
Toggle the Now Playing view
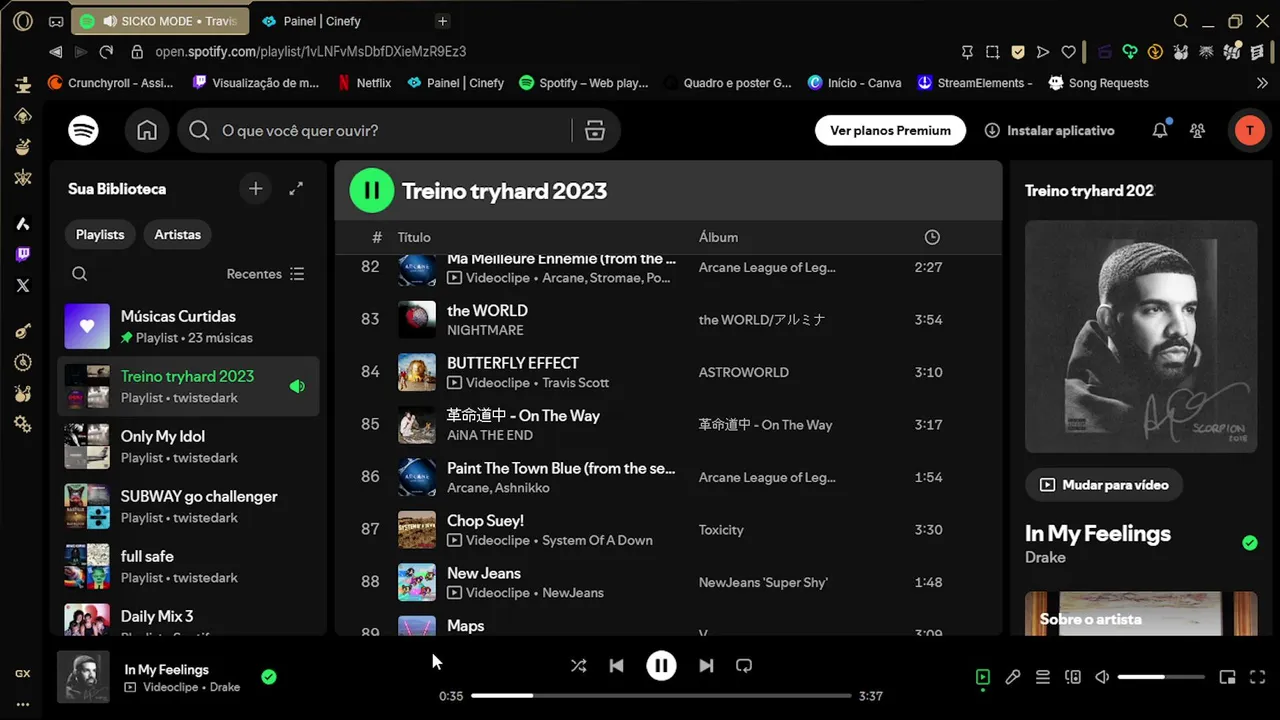[x=983, y=677]
